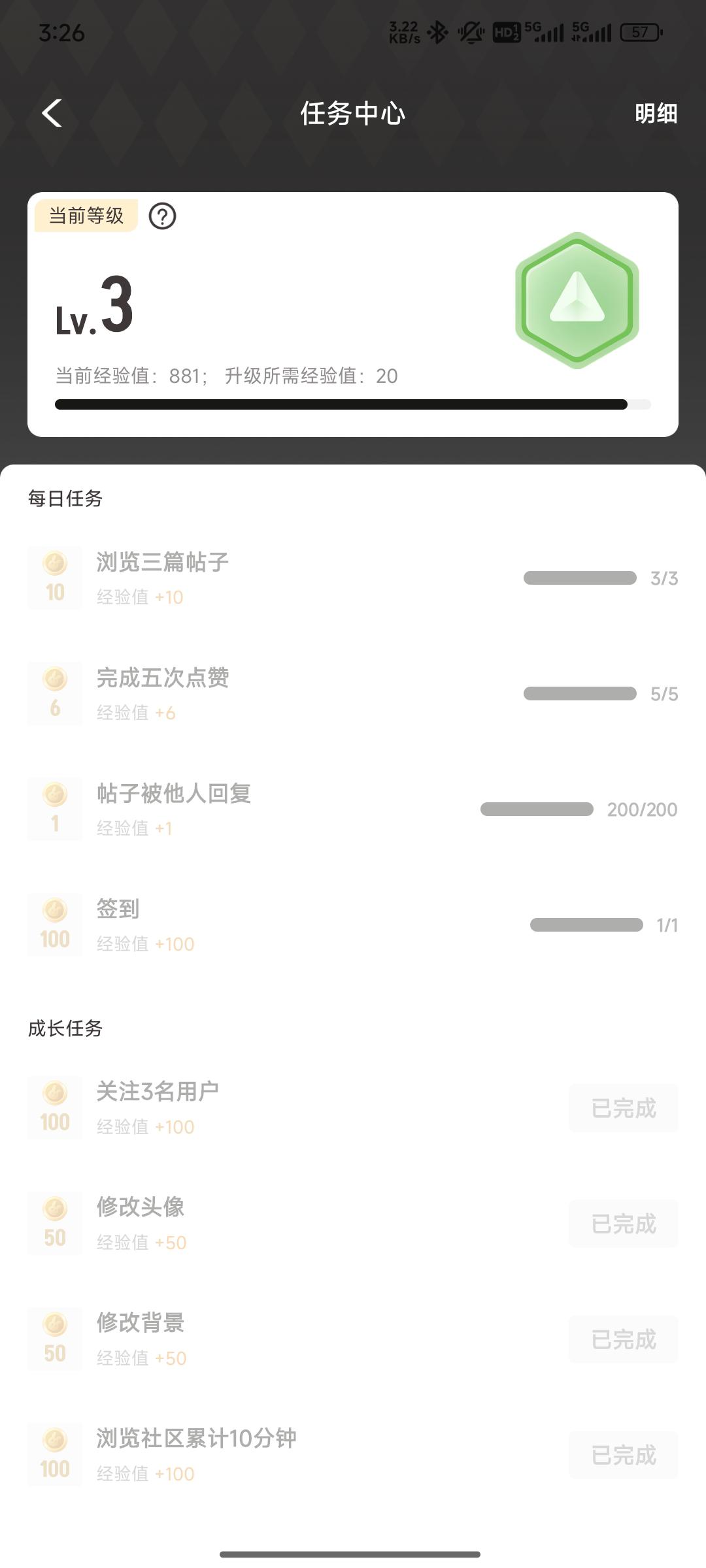Tap the coin icon for browsing three posts
706x1568 pixels.
point(55,578)
